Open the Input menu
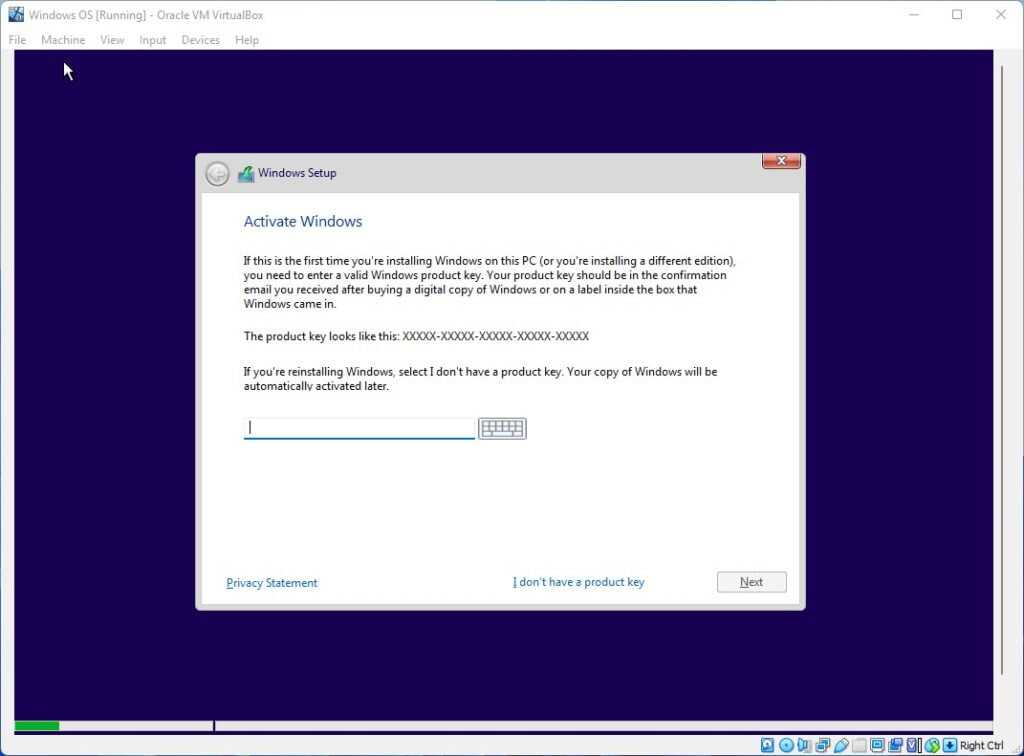The image size is (1024, 756). (152, 40)
